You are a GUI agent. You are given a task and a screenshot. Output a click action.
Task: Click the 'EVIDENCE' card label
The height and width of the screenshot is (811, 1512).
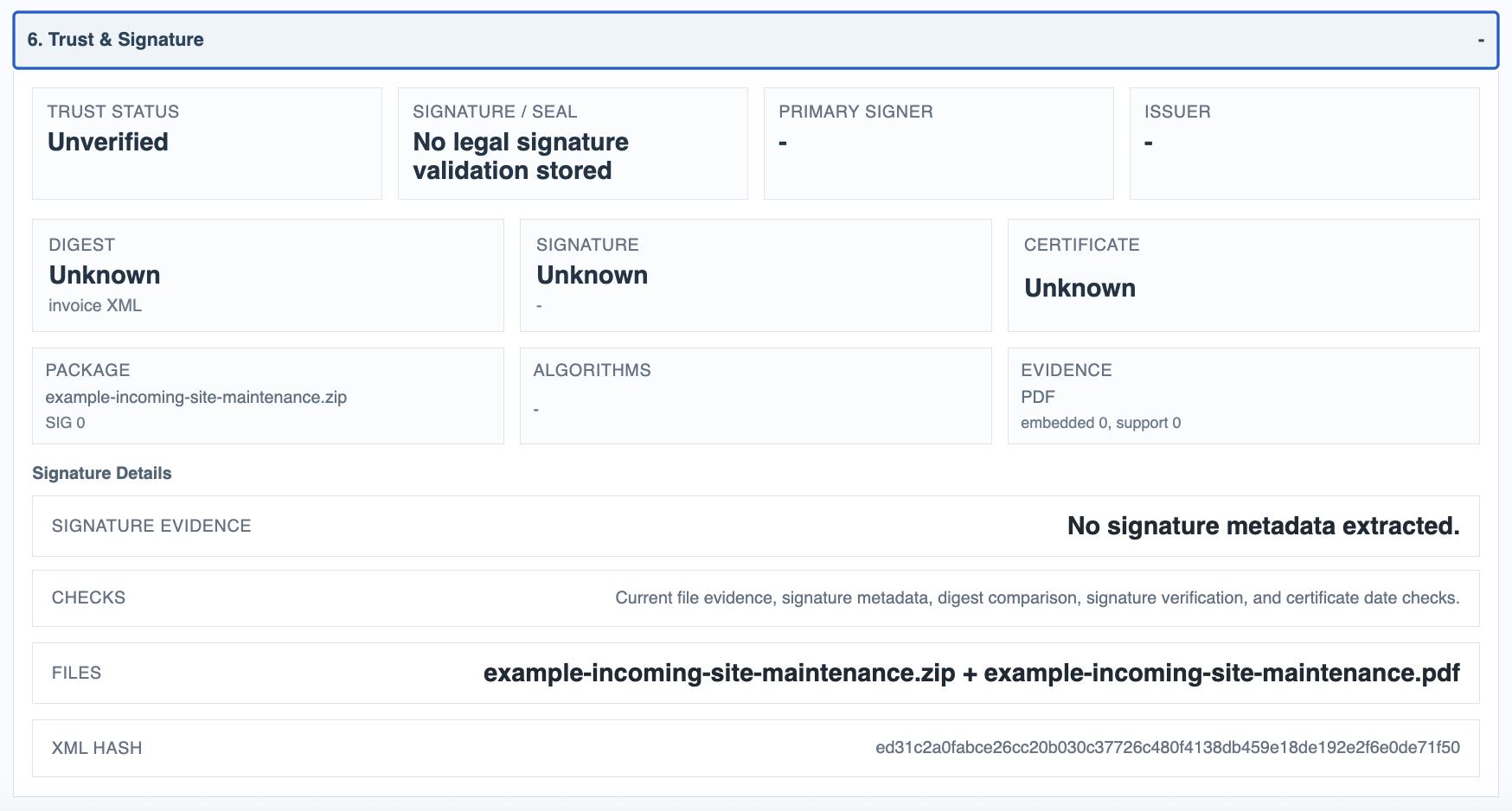point(1066,370)
